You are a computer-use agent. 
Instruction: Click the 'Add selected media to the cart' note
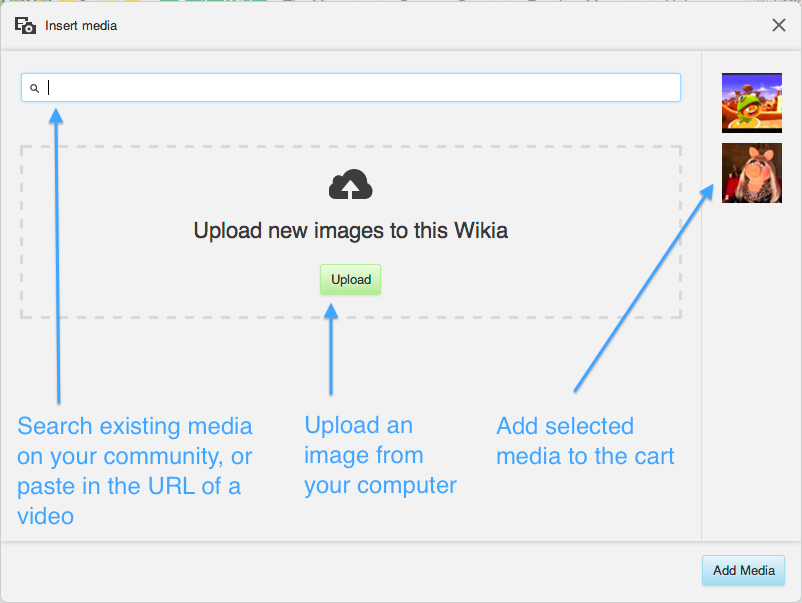[585, 441]
